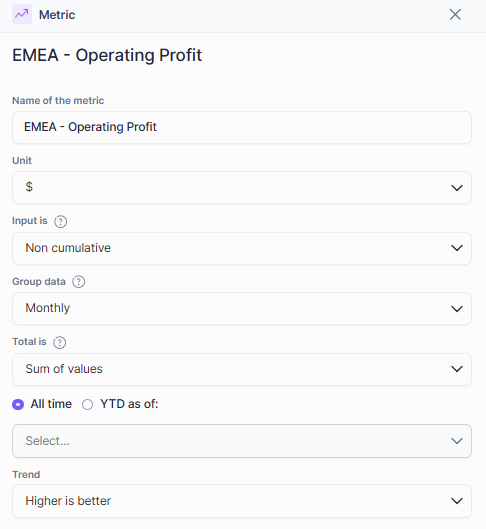Click the EMEA - Operating Profit heading
Screen dimensions: 486x529
[x=107, y=55]
